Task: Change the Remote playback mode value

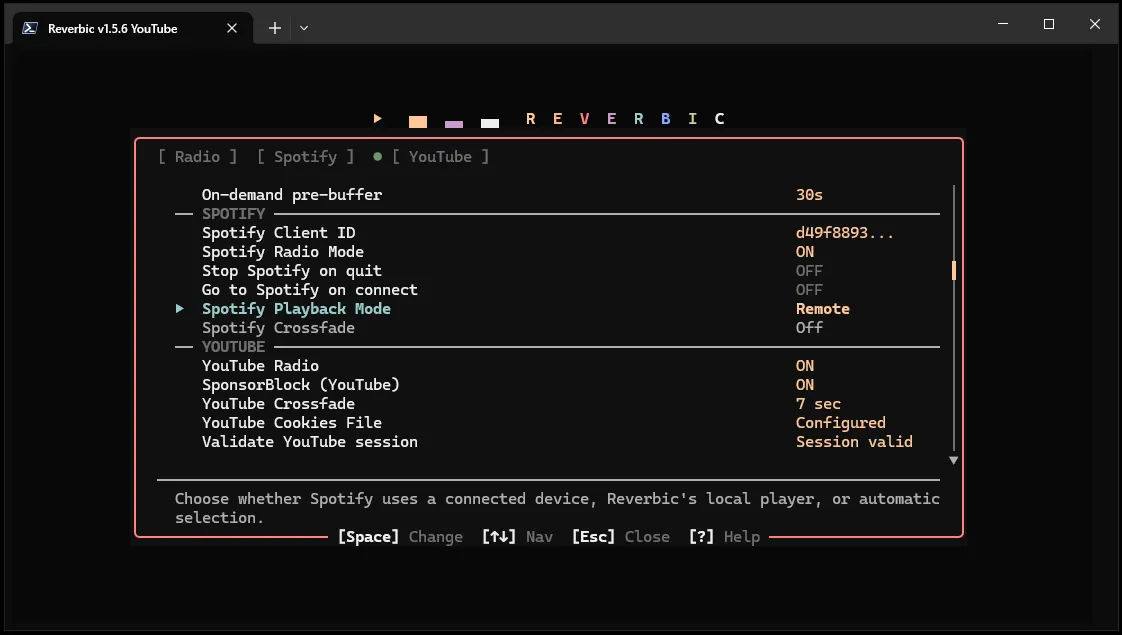Action: click(x=823, y=309)
